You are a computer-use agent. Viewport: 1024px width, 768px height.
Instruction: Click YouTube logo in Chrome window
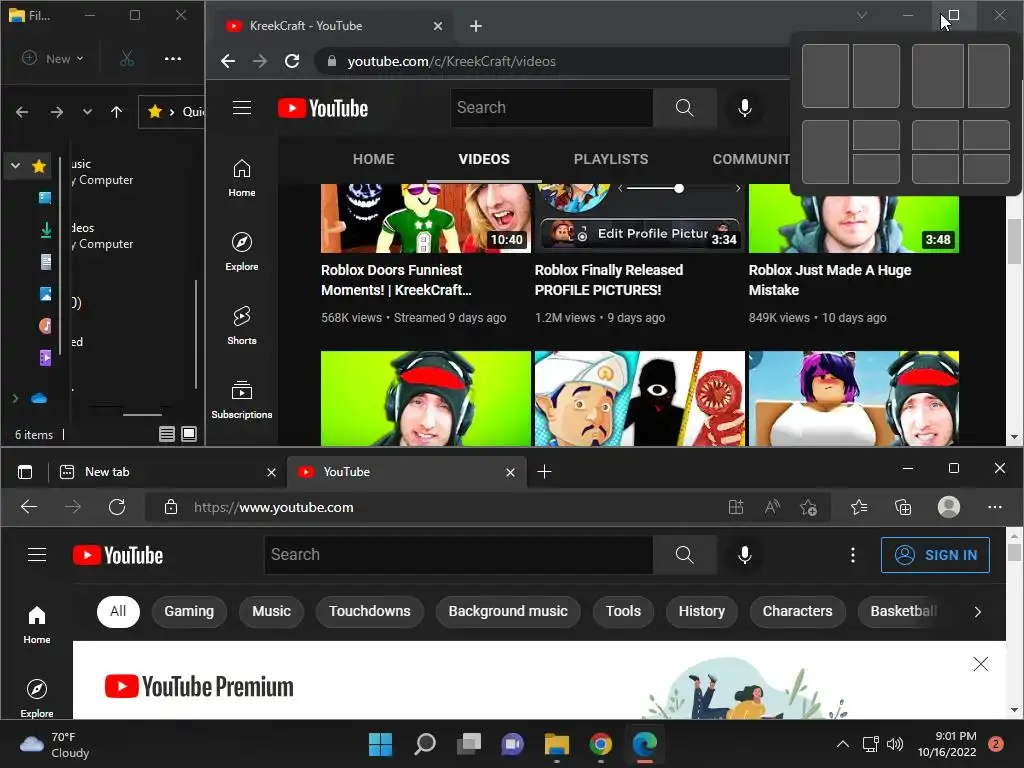point(323,108)
